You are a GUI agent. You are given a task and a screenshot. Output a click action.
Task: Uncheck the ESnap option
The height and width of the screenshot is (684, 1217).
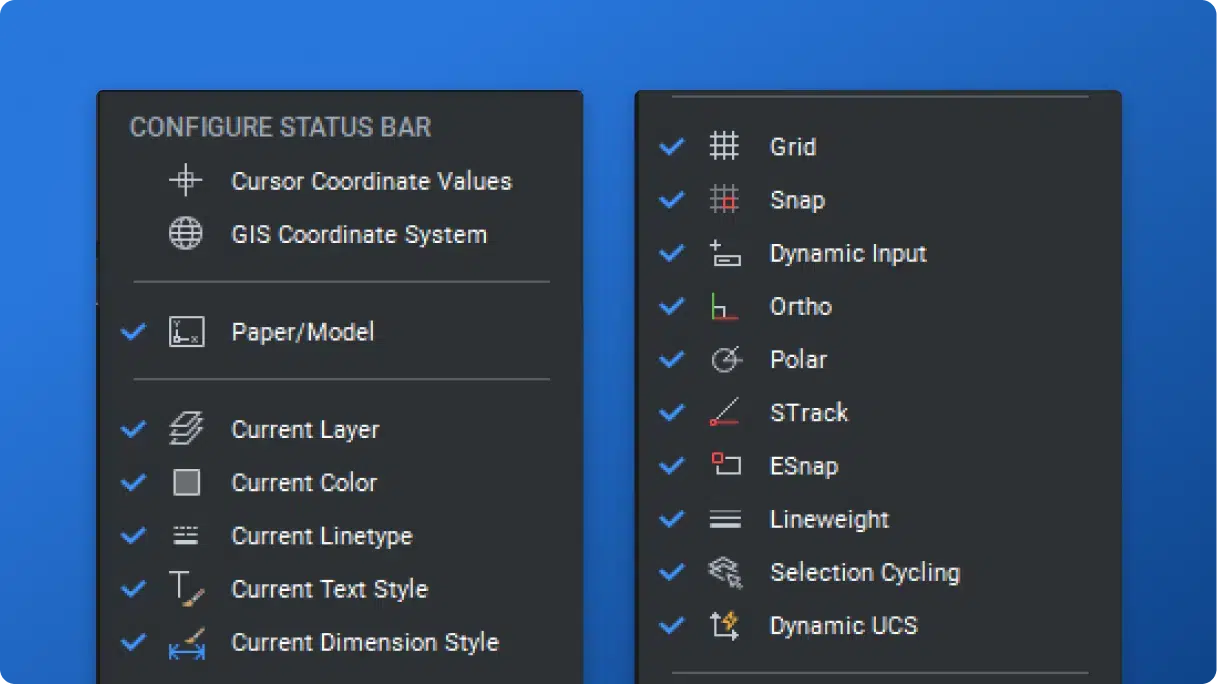tap(671, 465)
